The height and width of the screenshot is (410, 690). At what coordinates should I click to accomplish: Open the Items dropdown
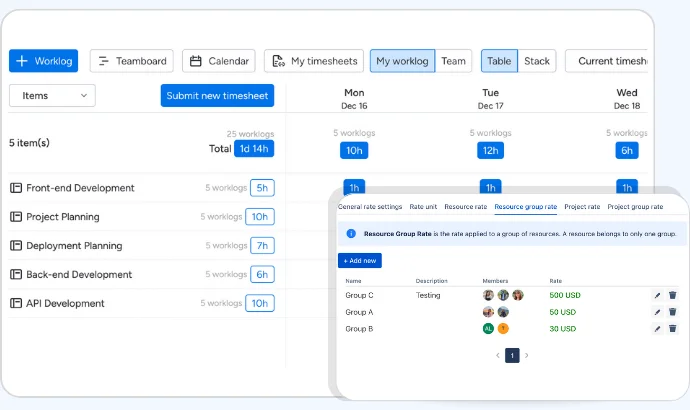[52, 95]
